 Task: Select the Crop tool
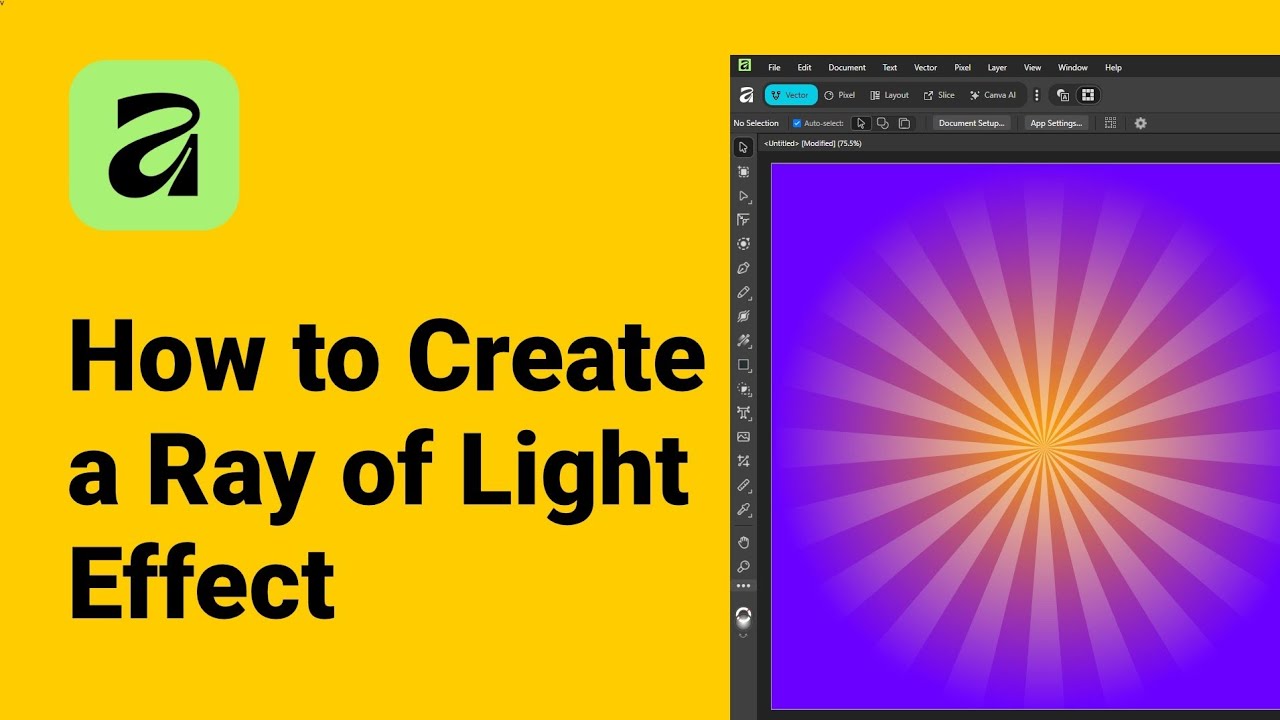743,461
